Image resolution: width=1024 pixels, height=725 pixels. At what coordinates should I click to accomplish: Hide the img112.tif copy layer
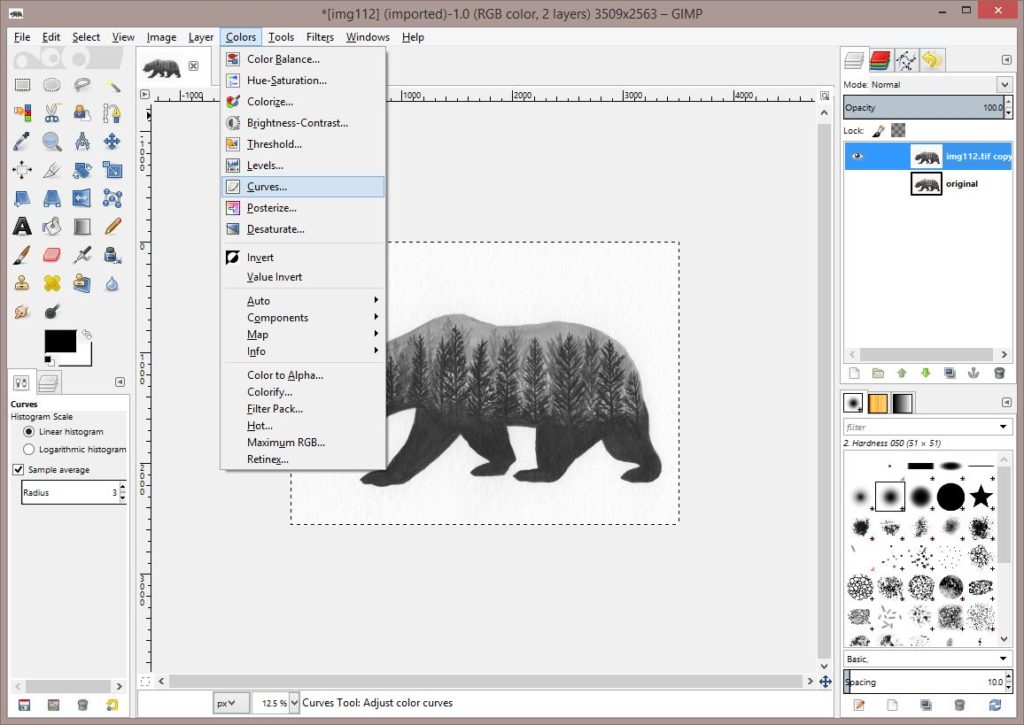[x=857, y=156]
